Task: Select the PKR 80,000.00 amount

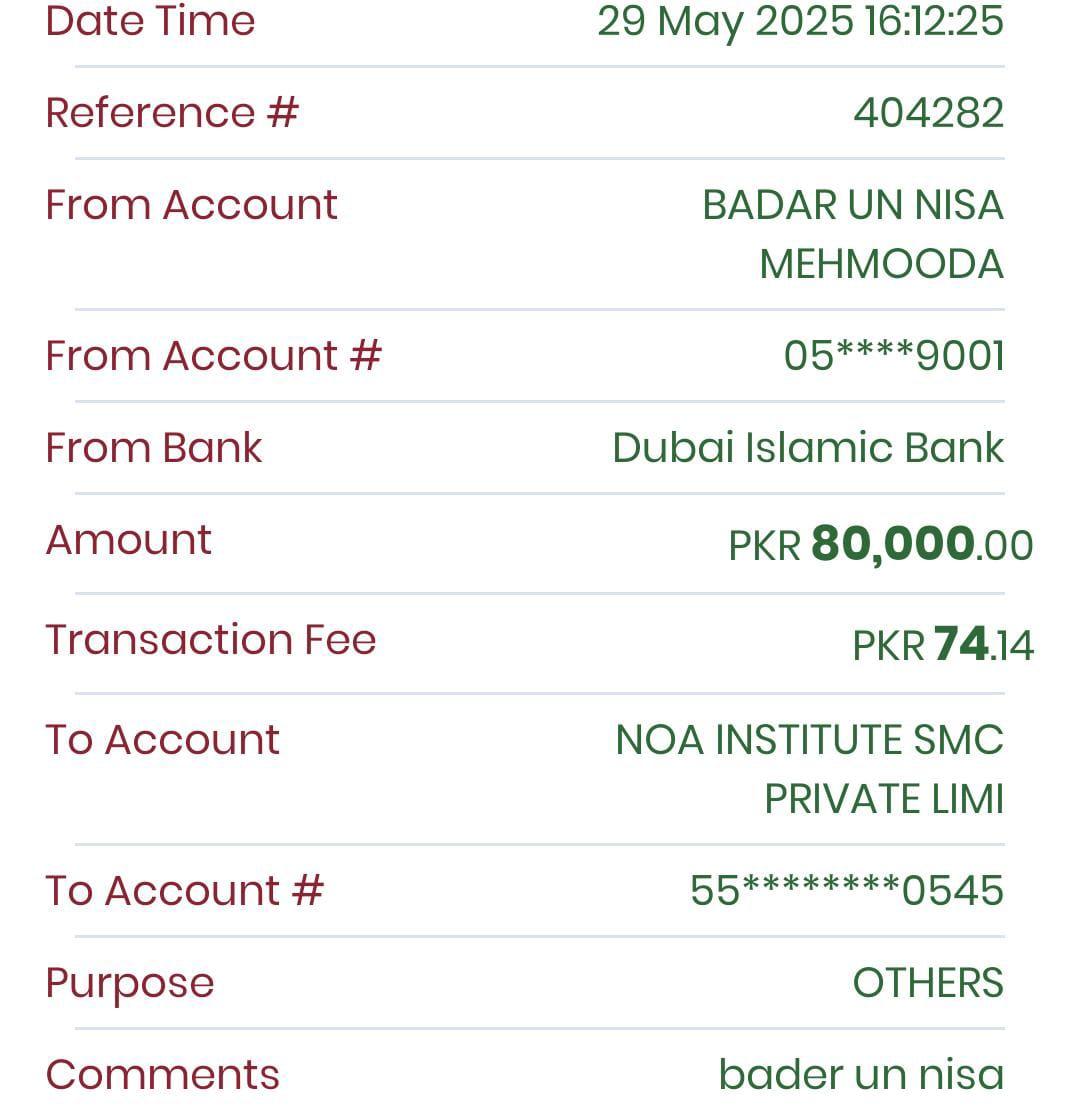Action: [880, 545]
